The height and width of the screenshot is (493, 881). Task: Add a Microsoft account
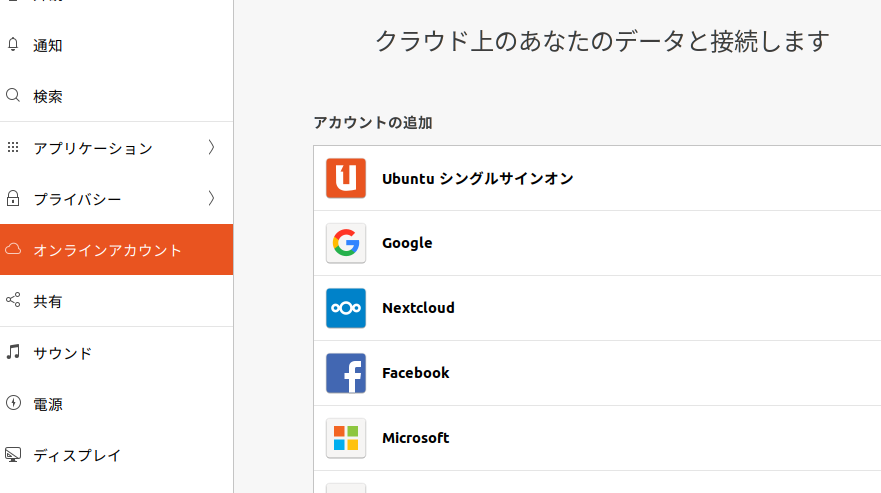tap(597, 438)
